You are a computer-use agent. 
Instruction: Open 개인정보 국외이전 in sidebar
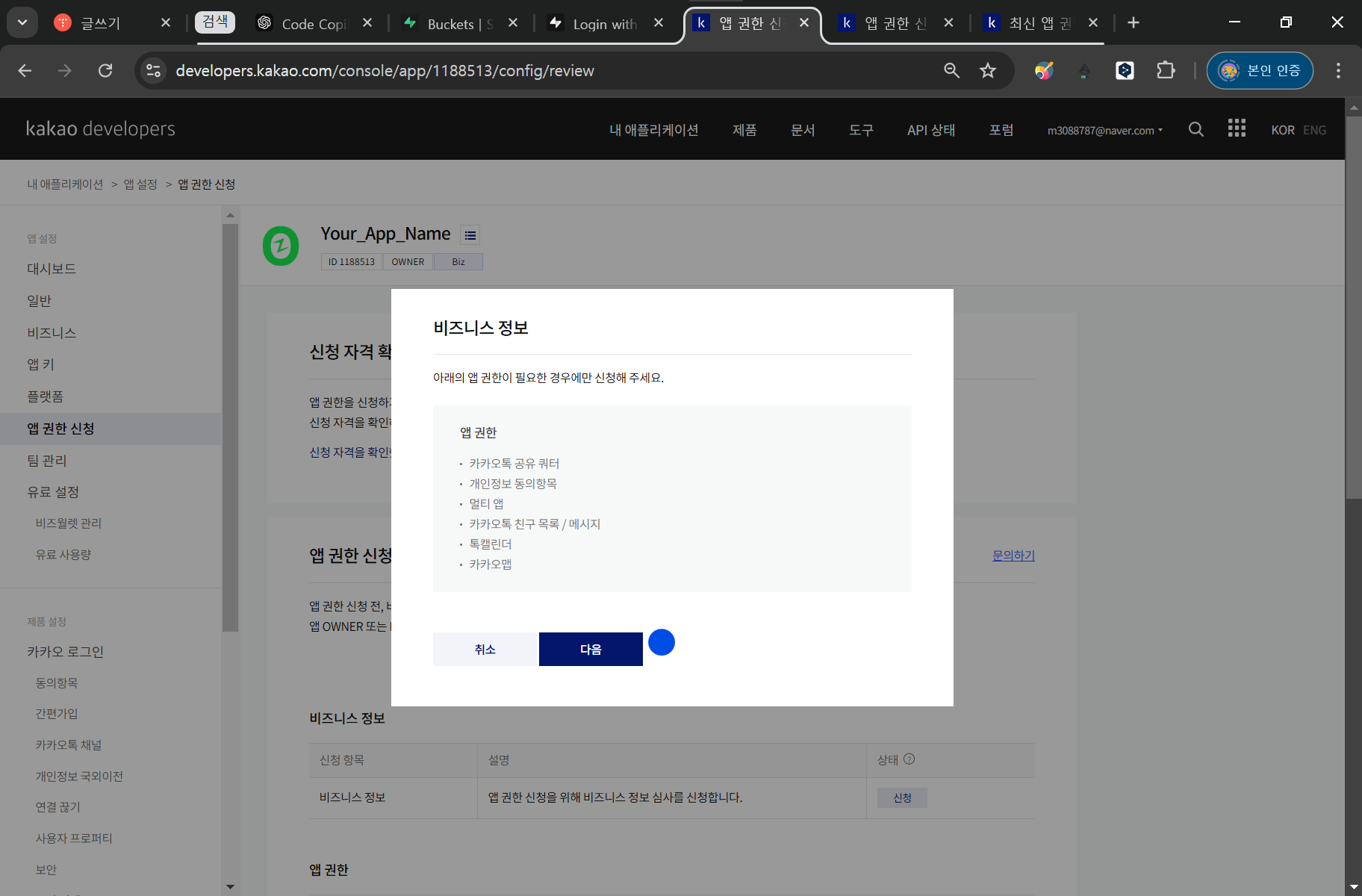pyautogui.click(x=79, y=777)
